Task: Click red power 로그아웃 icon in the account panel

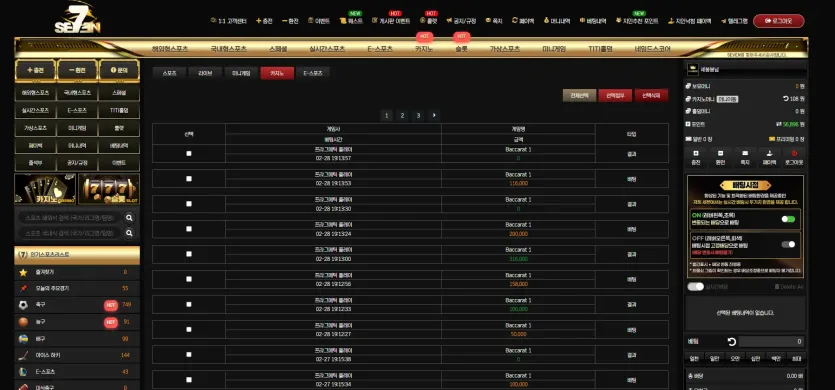Action: pos(794,157)
